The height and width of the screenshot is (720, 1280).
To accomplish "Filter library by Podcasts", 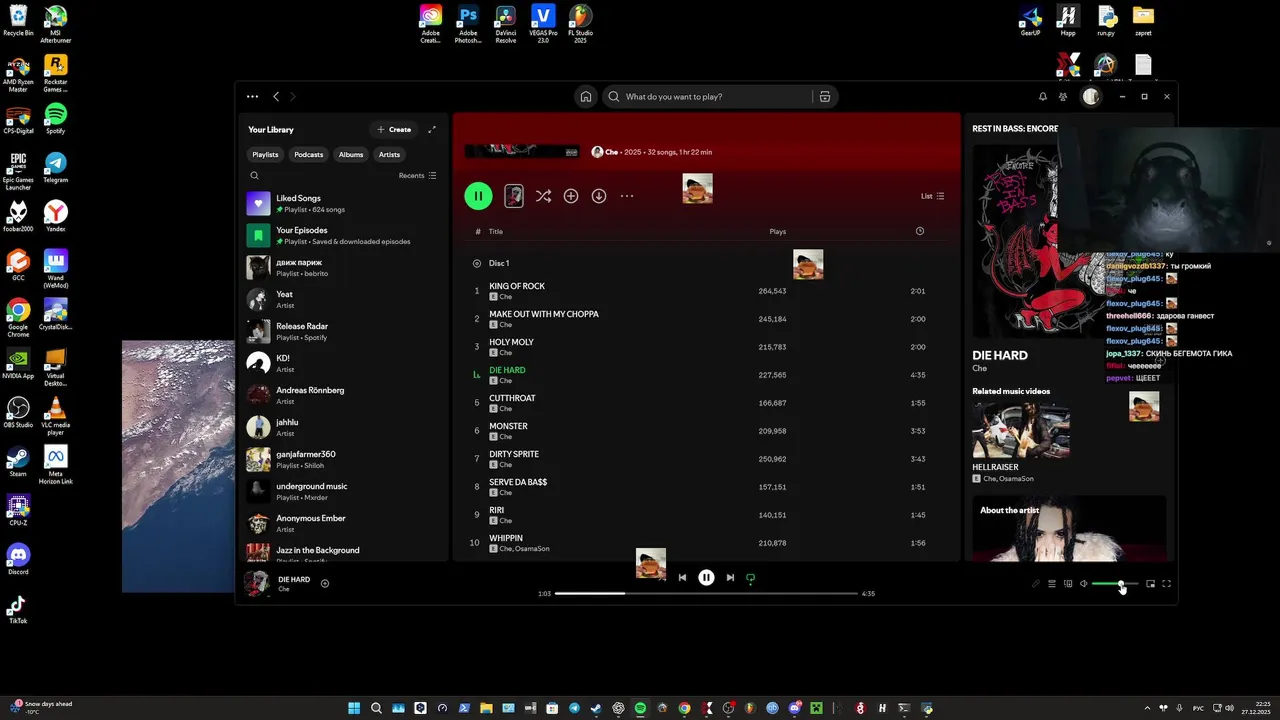I will 309,155.
